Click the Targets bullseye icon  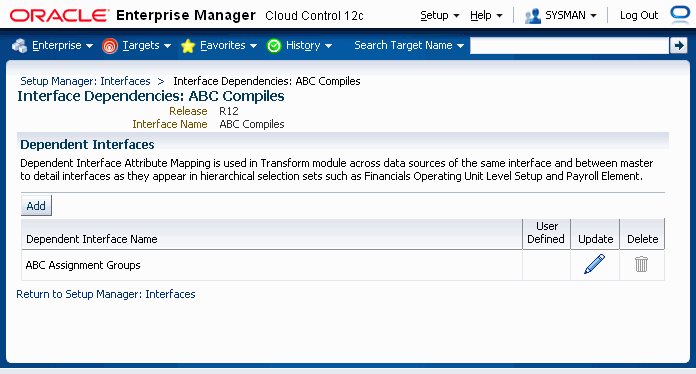pyautogui.click(x=110, y=46)
